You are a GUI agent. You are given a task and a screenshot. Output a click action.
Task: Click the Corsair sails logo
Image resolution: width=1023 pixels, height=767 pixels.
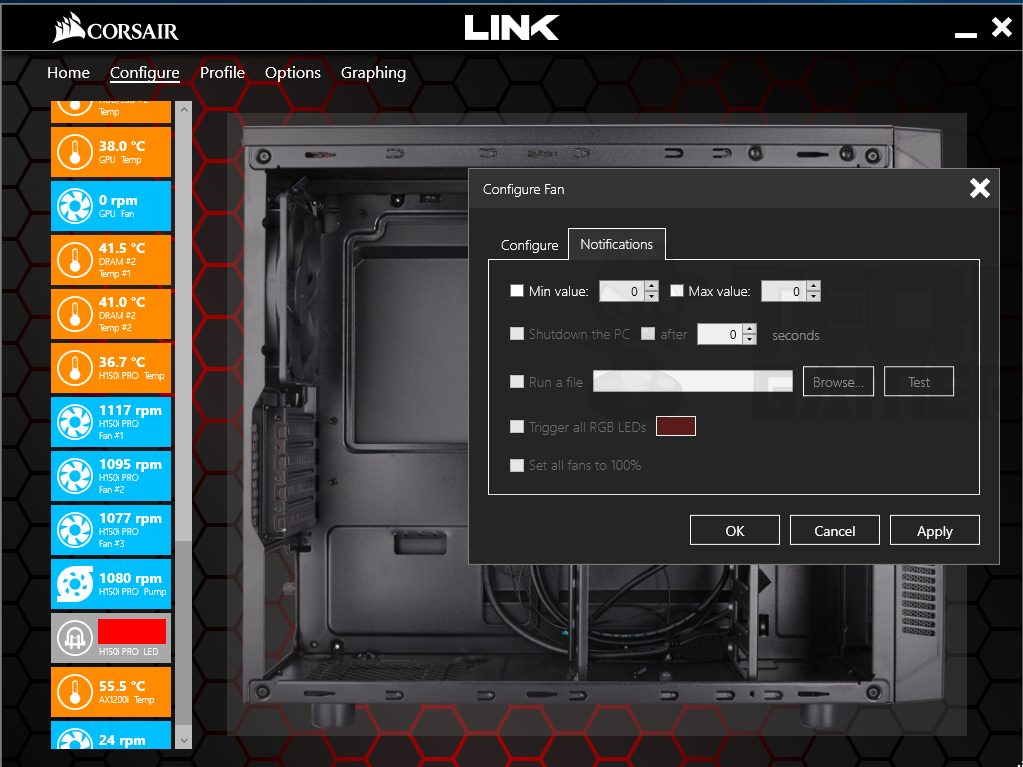69,28
